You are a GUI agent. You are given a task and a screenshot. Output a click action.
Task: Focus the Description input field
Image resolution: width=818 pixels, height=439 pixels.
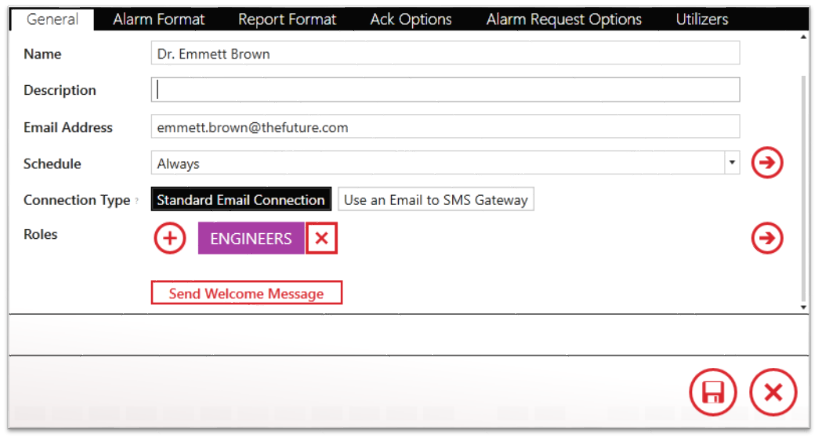coord(445,90)
